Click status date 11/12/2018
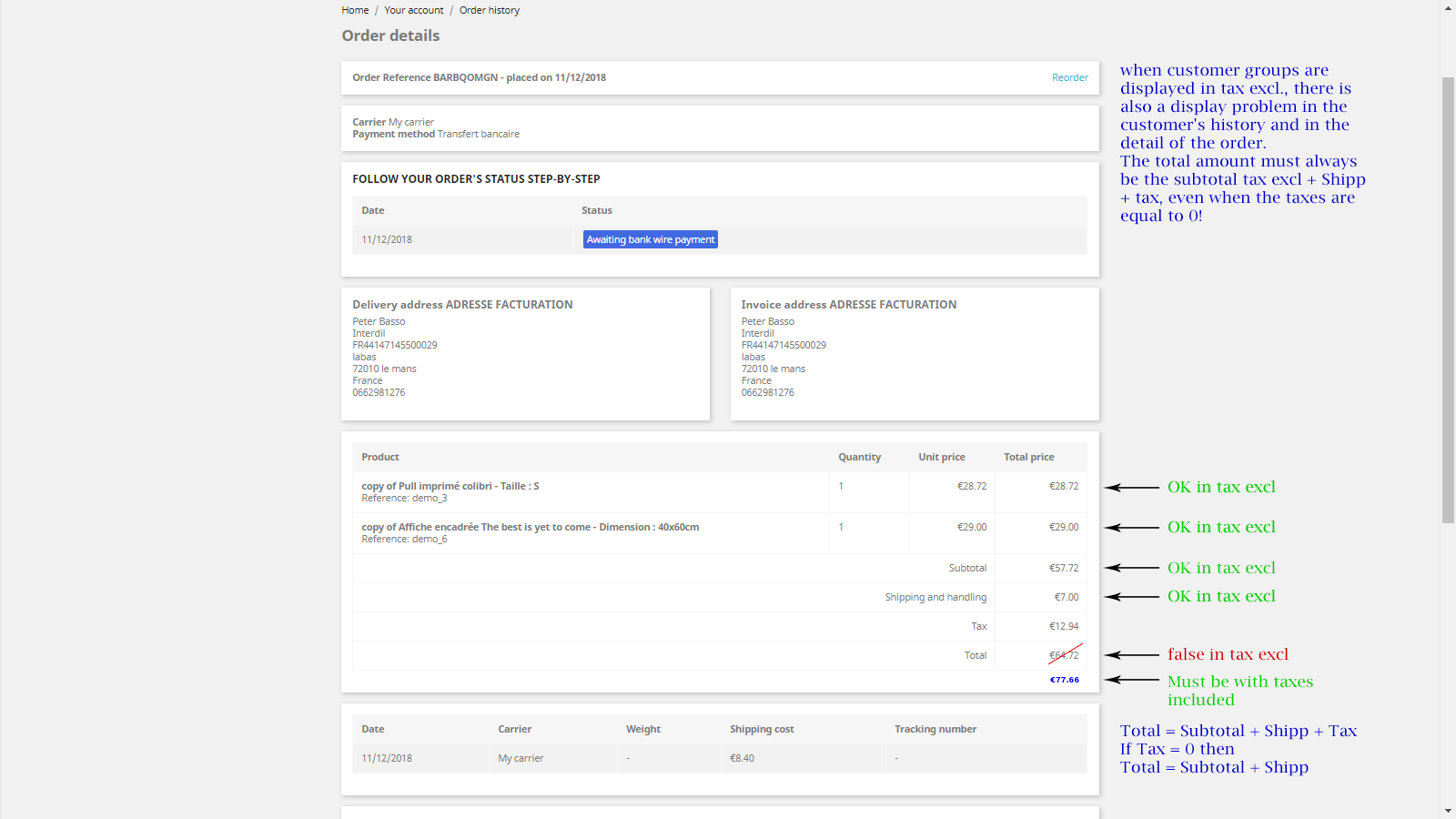1456x819 pixels. (x=387, y=239)
